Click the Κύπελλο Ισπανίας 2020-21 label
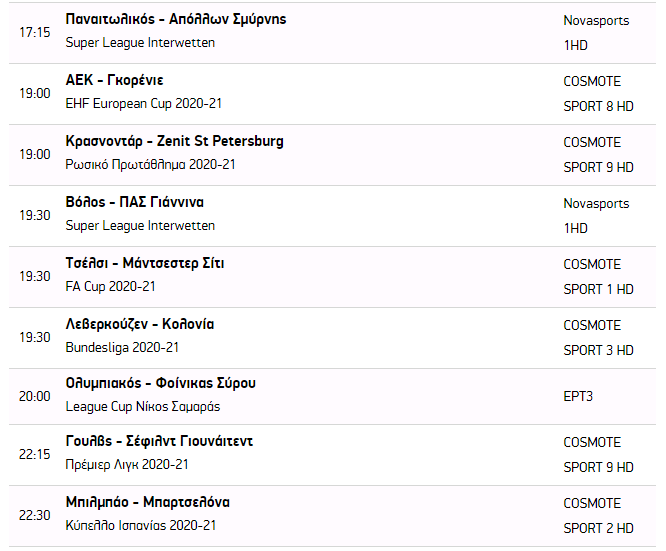666x551 pixels. pos(140,526)
